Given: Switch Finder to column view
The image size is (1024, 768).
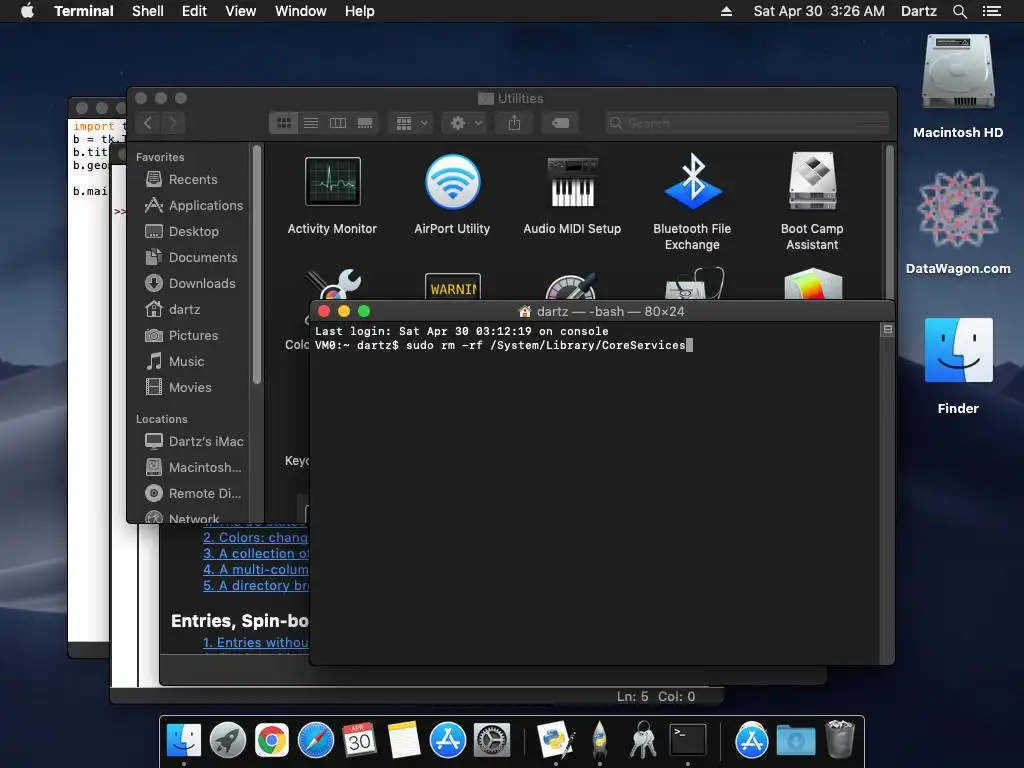Looking at the screenshot, I should [x=338, y=123].
